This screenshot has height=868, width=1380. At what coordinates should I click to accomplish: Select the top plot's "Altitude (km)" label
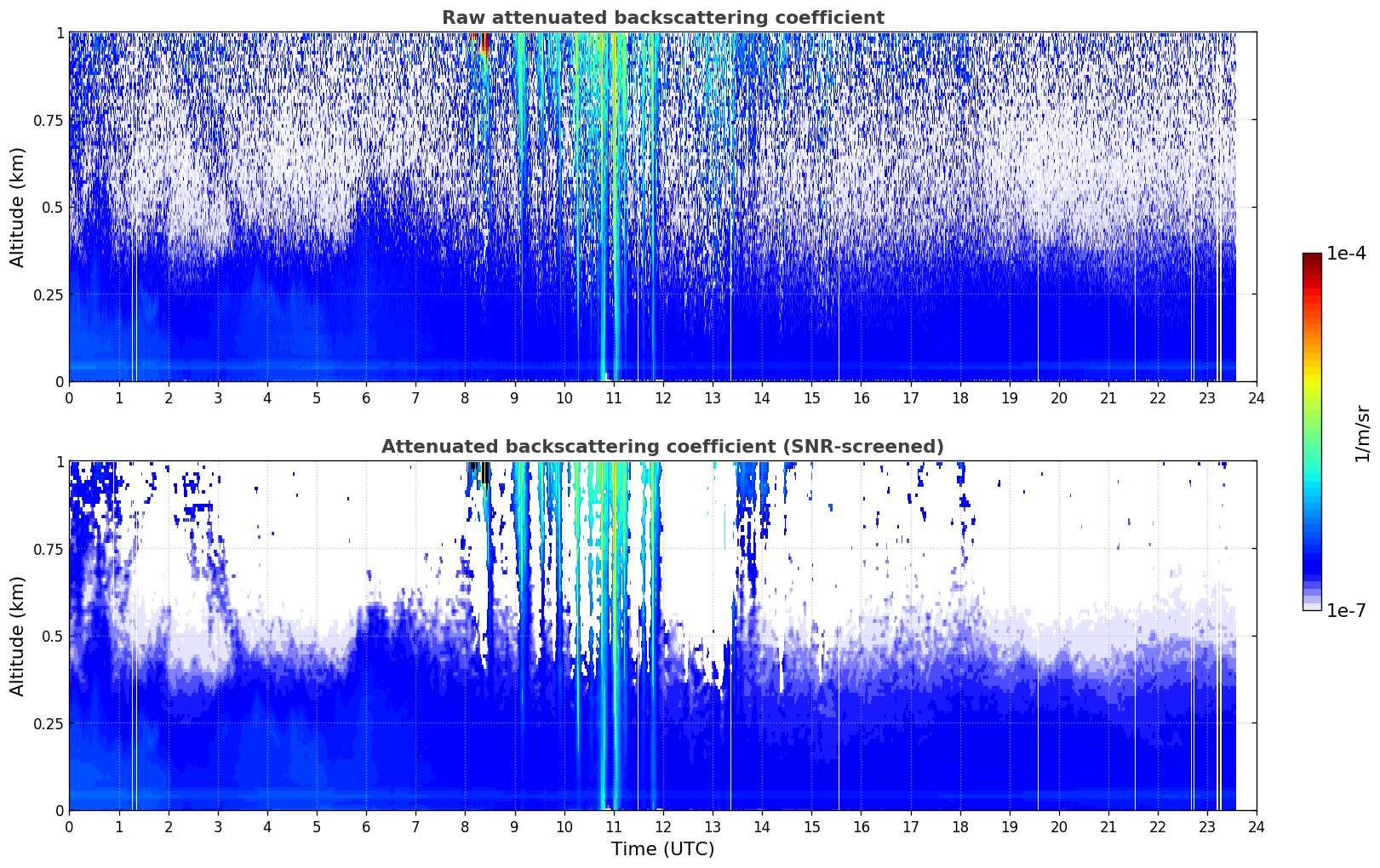18,207
